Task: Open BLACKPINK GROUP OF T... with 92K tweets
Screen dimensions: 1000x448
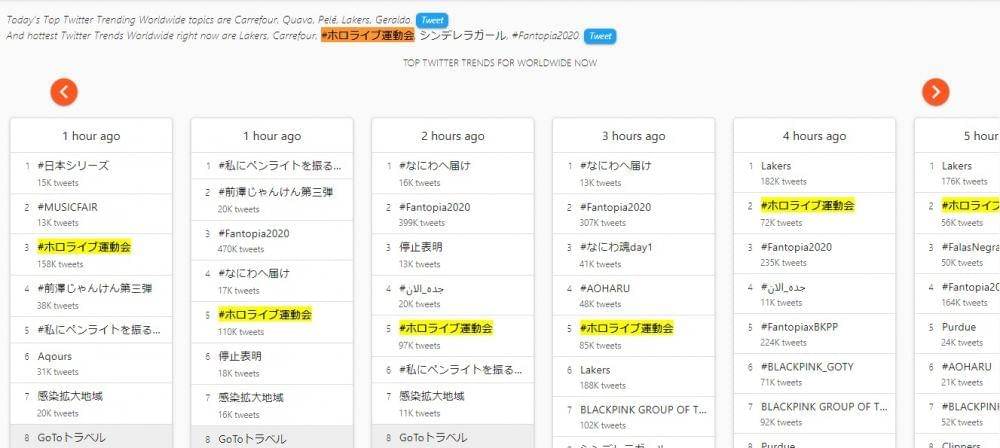Action: point(824,407)
